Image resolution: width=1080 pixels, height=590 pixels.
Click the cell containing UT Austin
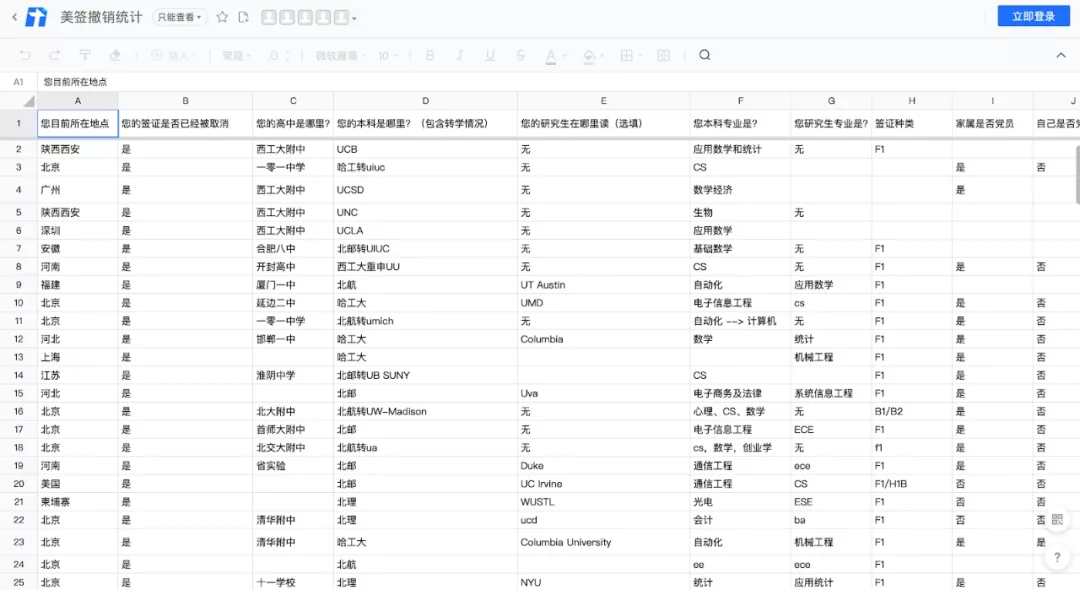point(603,284)
